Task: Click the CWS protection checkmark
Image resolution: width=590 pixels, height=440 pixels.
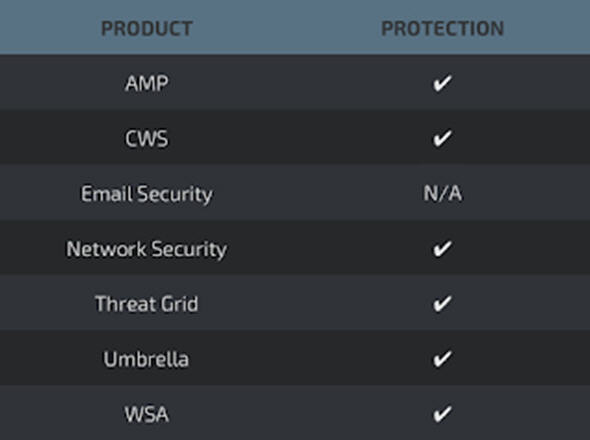Action: 442,138
